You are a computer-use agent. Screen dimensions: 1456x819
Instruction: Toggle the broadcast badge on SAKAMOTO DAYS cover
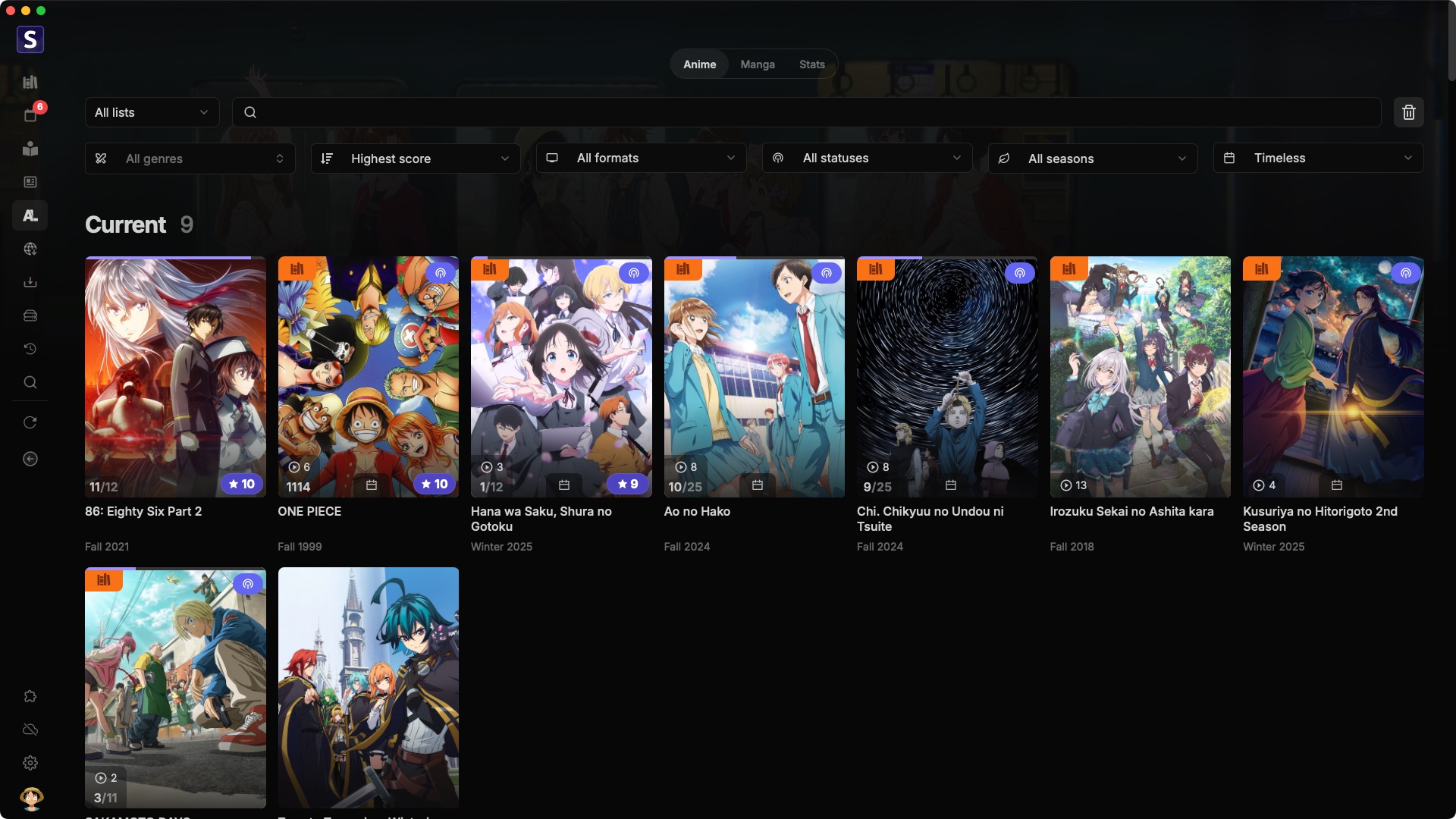248,584
